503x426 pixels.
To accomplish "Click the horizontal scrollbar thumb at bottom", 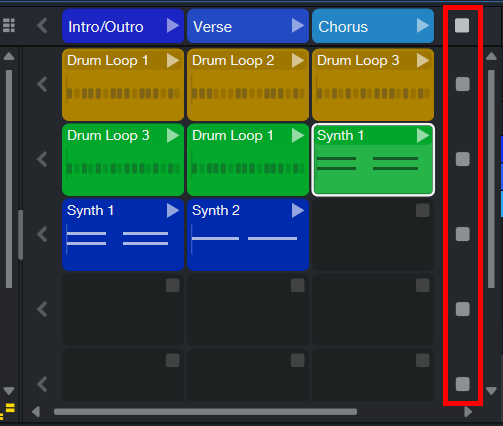I will (x=205, y=412).
